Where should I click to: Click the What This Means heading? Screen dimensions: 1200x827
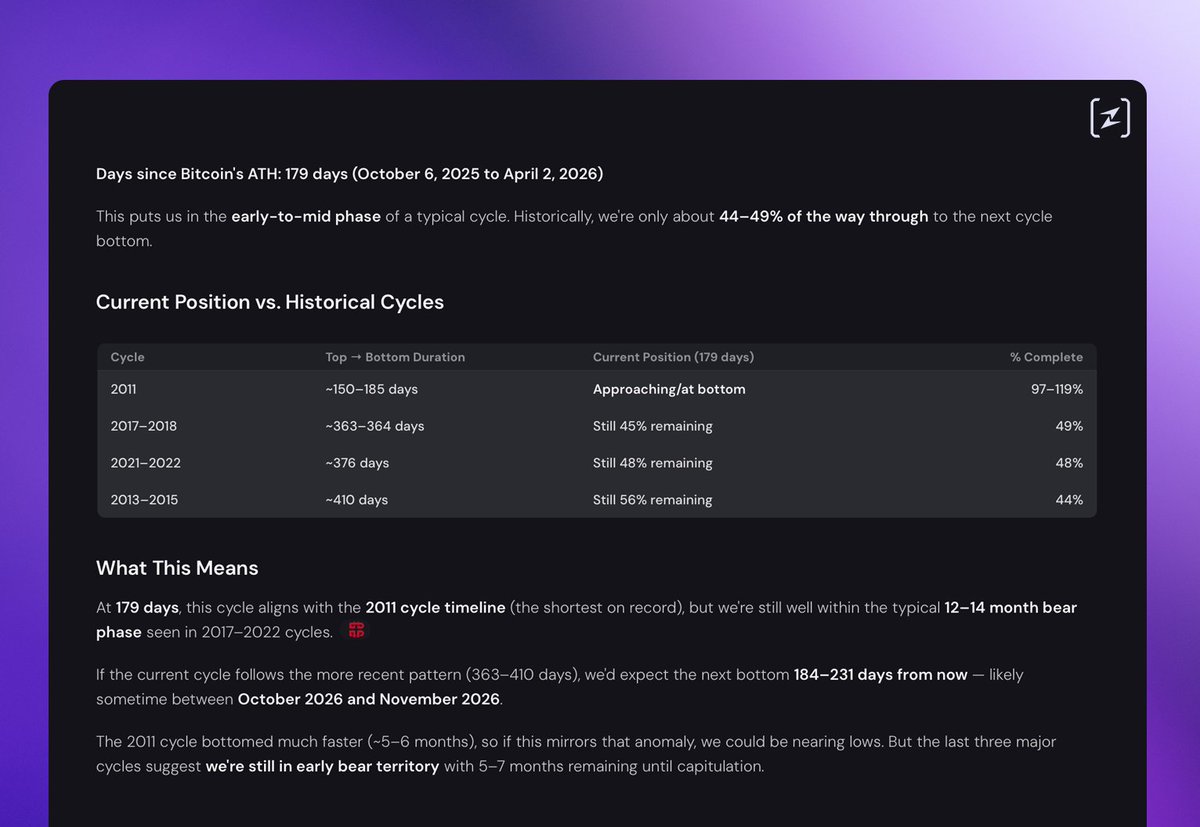tap(177, 568)
